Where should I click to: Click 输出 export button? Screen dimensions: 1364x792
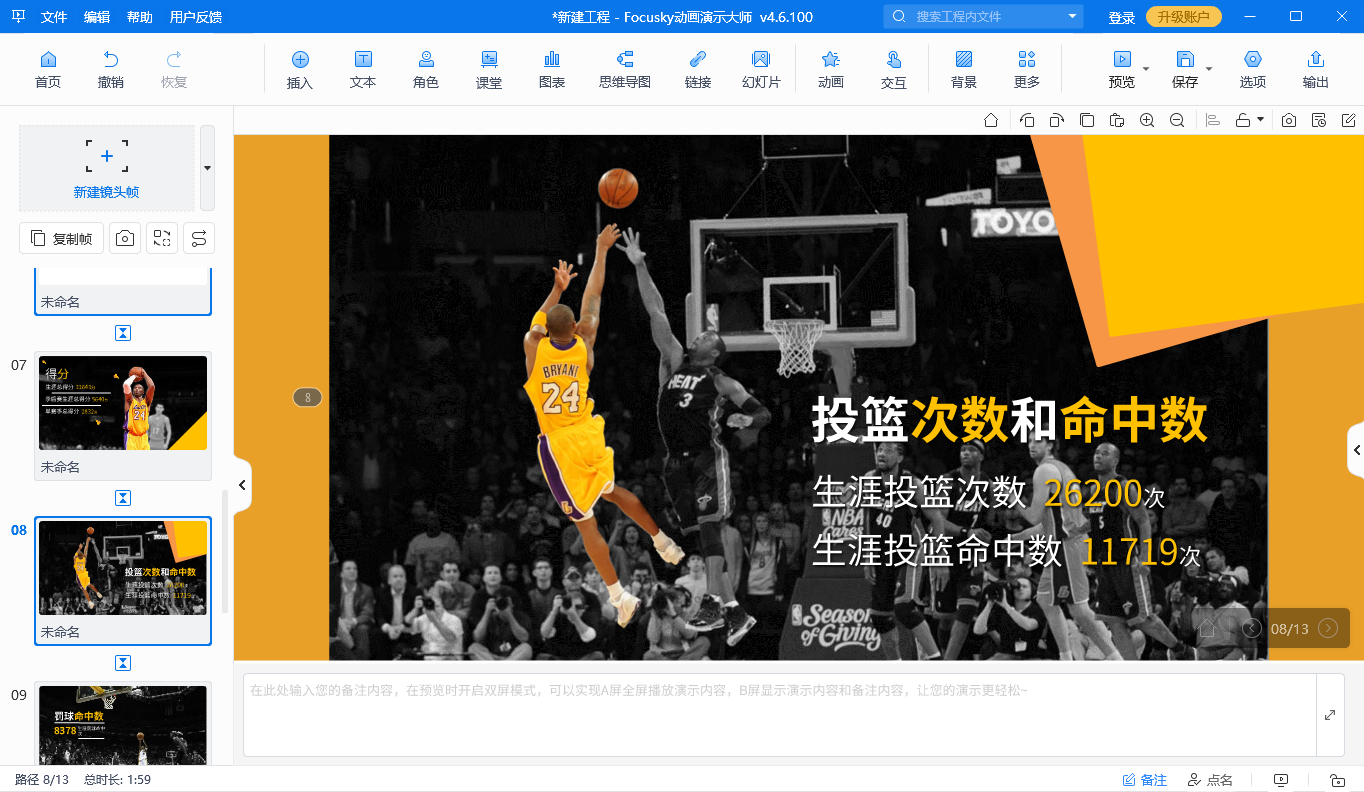pos(1316,70)
